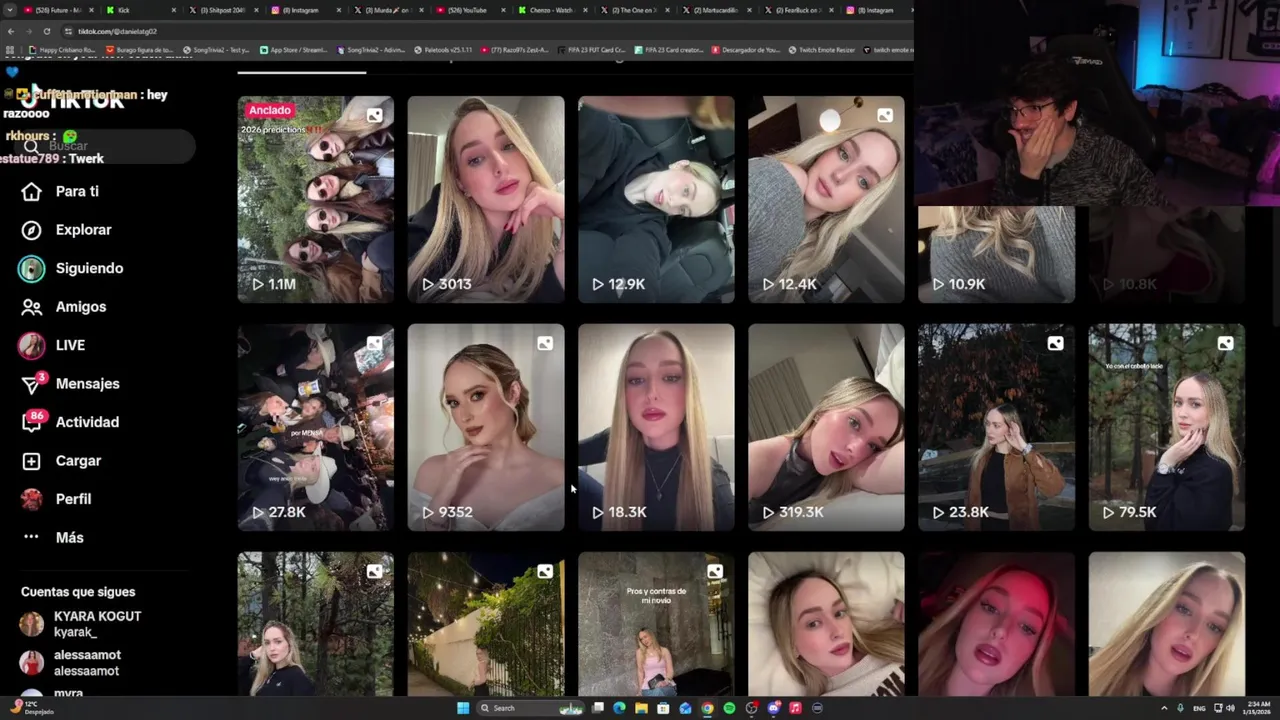Open Discord from the taskbar
This screenshot has height=720, width=1280.
coord(773,708)
